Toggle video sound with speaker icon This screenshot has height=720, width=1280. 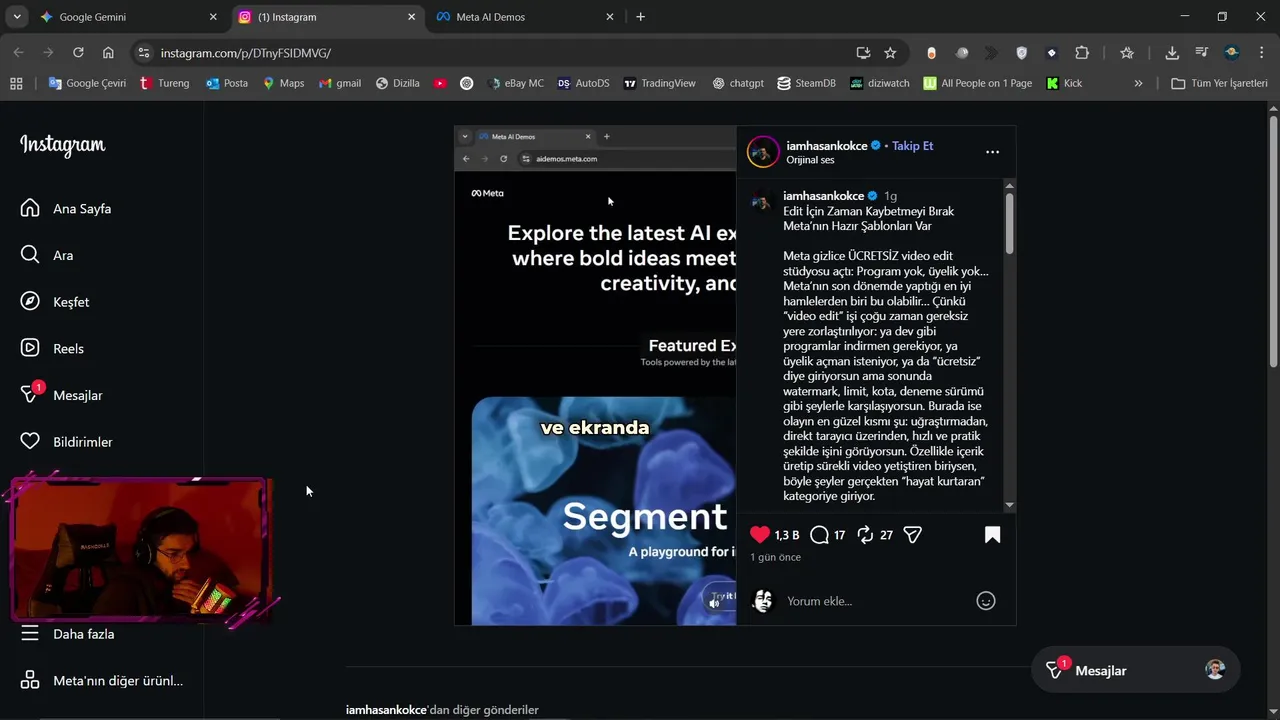tap(714, 602)
